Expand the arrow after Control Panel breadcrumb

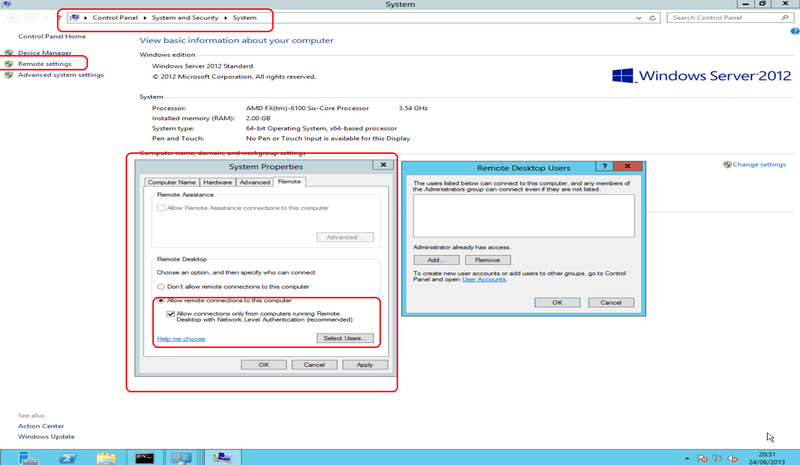coord(145,18)
